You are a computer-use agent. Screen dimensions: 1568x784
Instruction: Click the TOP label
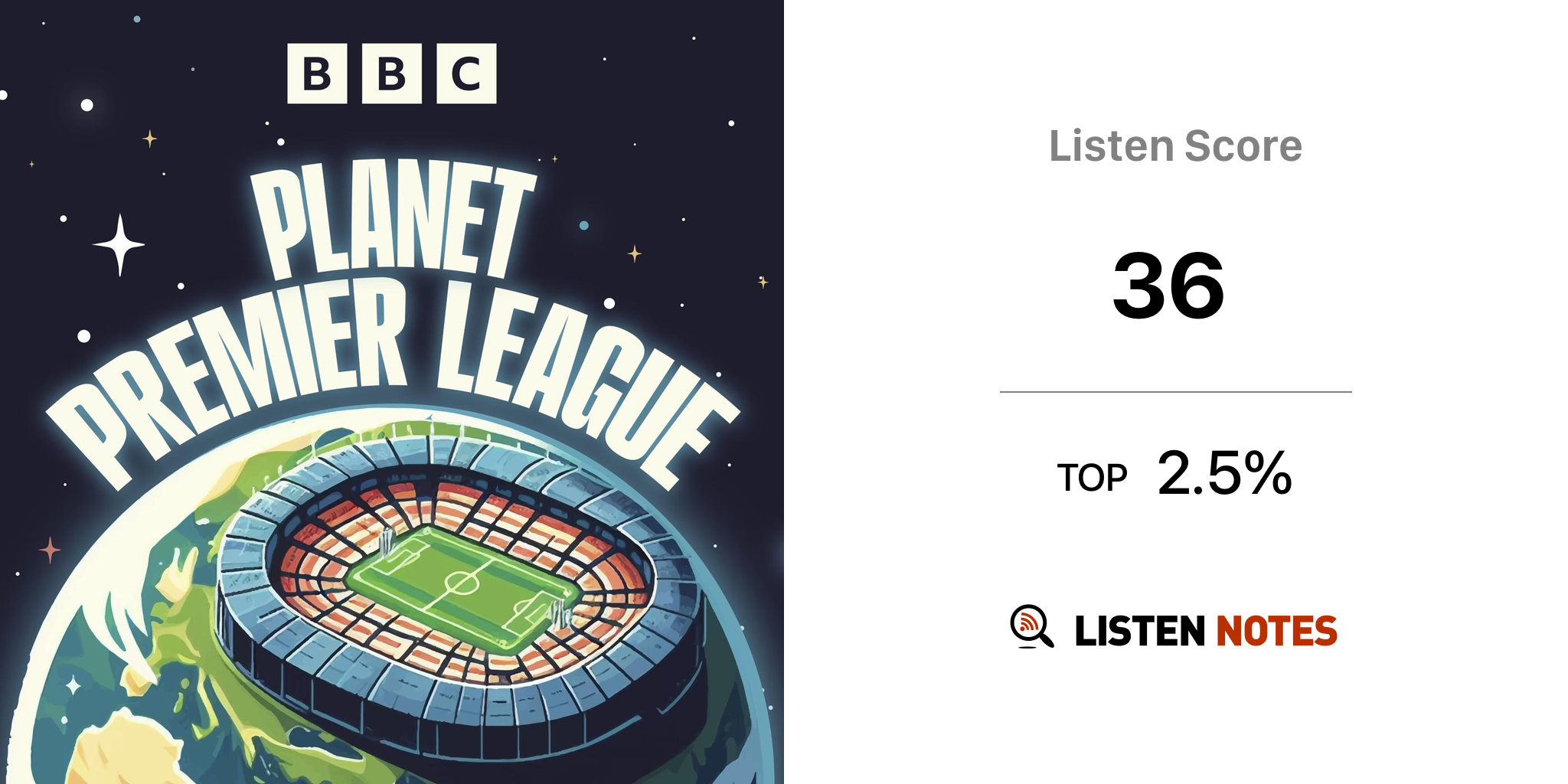click(x=1092, y=478)
